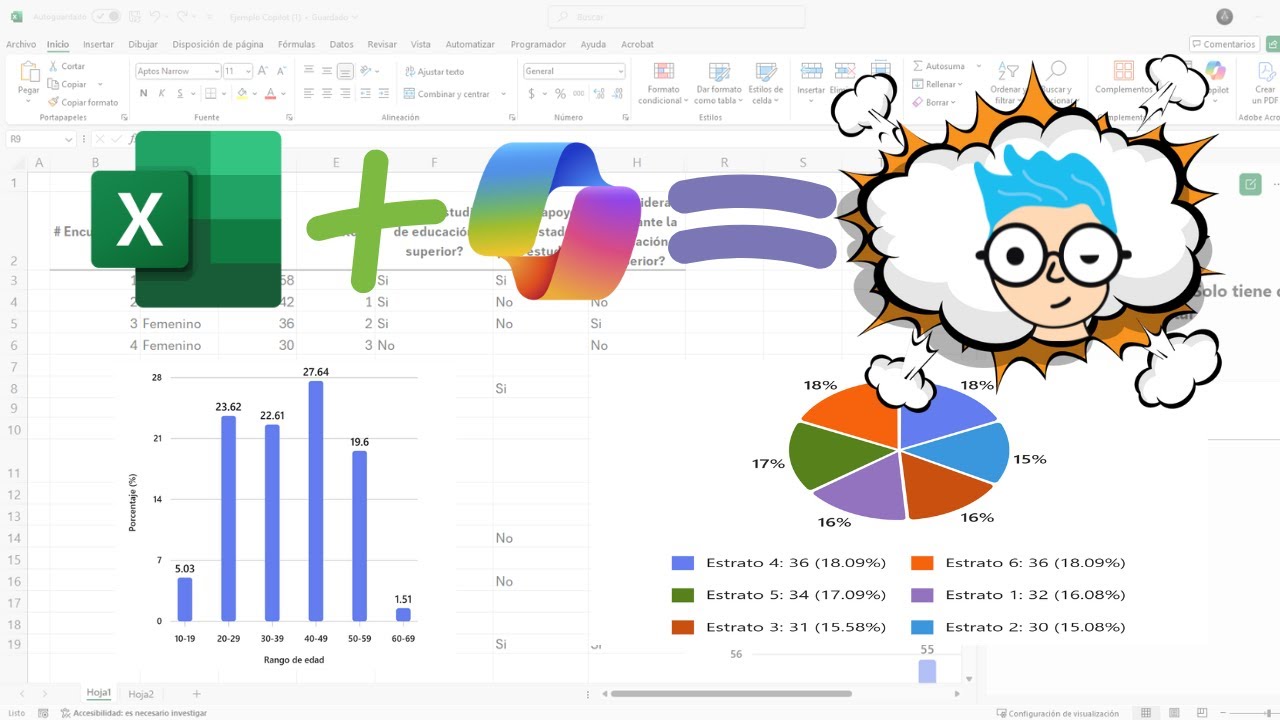
Task: Click the Comentarios button
Action: click(1224, 44)
